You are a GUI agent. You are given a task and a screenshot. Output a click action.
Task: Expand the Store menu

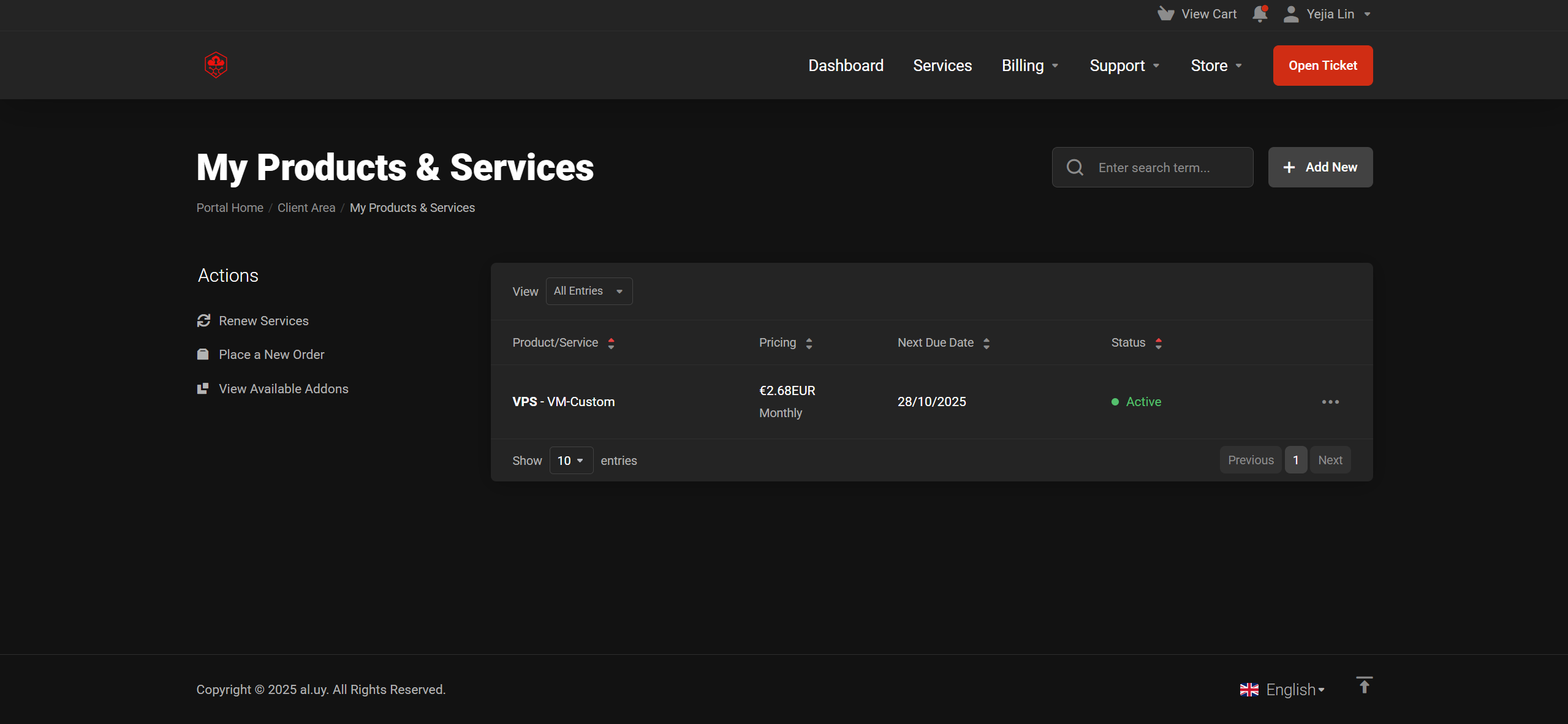pos(1216,65)
